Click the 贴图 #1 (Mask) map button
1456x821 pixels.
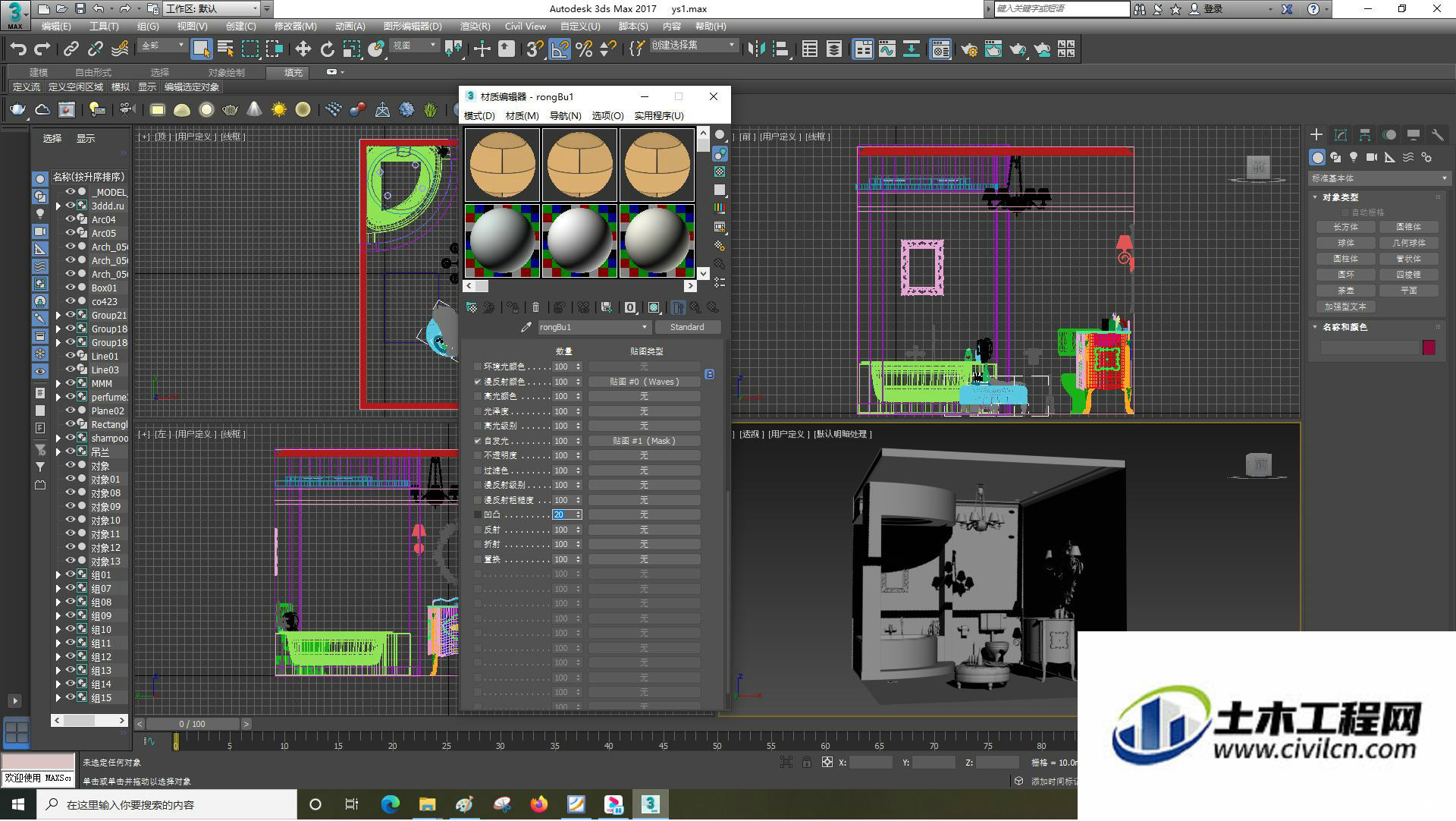(644, 441)
